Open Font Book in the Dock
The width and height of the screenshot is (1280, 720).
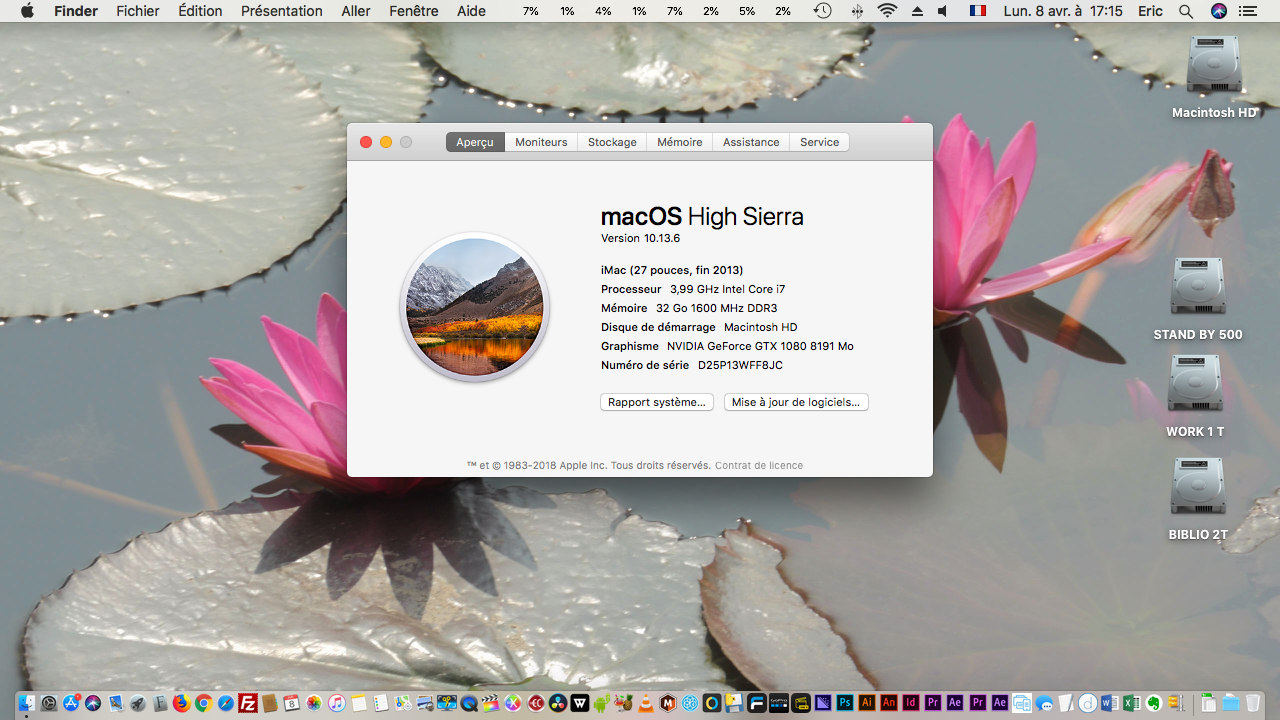pos(160,703)
